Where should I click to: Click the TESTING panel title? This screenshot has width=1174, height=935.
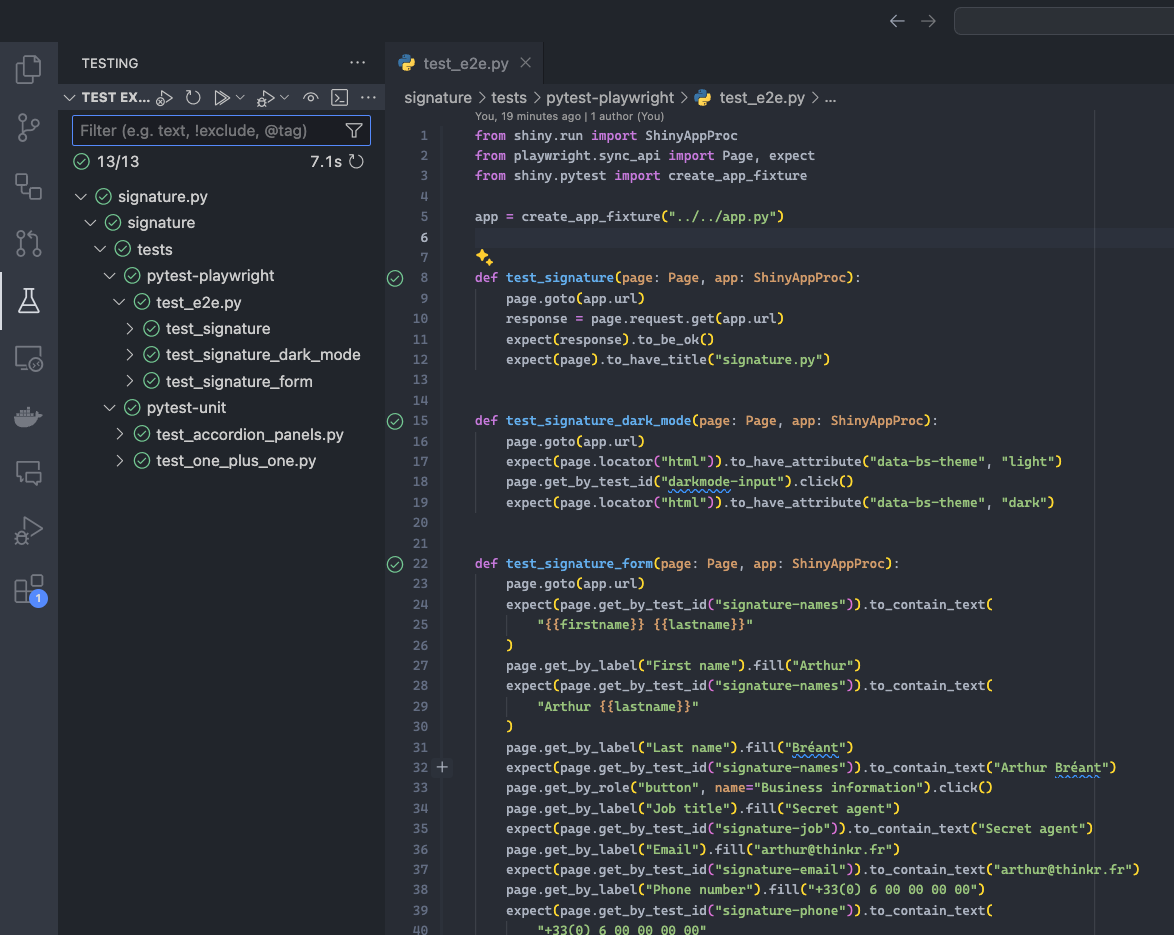tap(110, 63)
